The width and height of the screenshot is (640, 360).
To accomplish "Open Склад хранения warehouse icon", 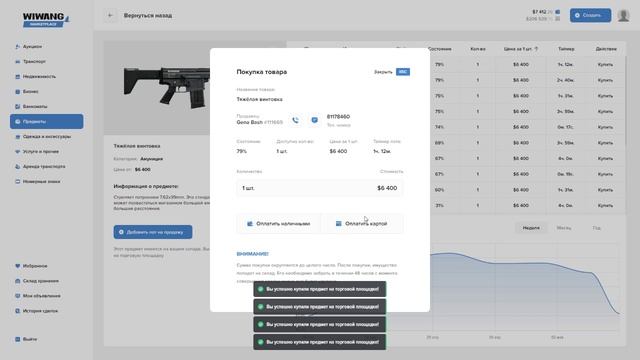I will pyautogui.click(x=18, y=281).
